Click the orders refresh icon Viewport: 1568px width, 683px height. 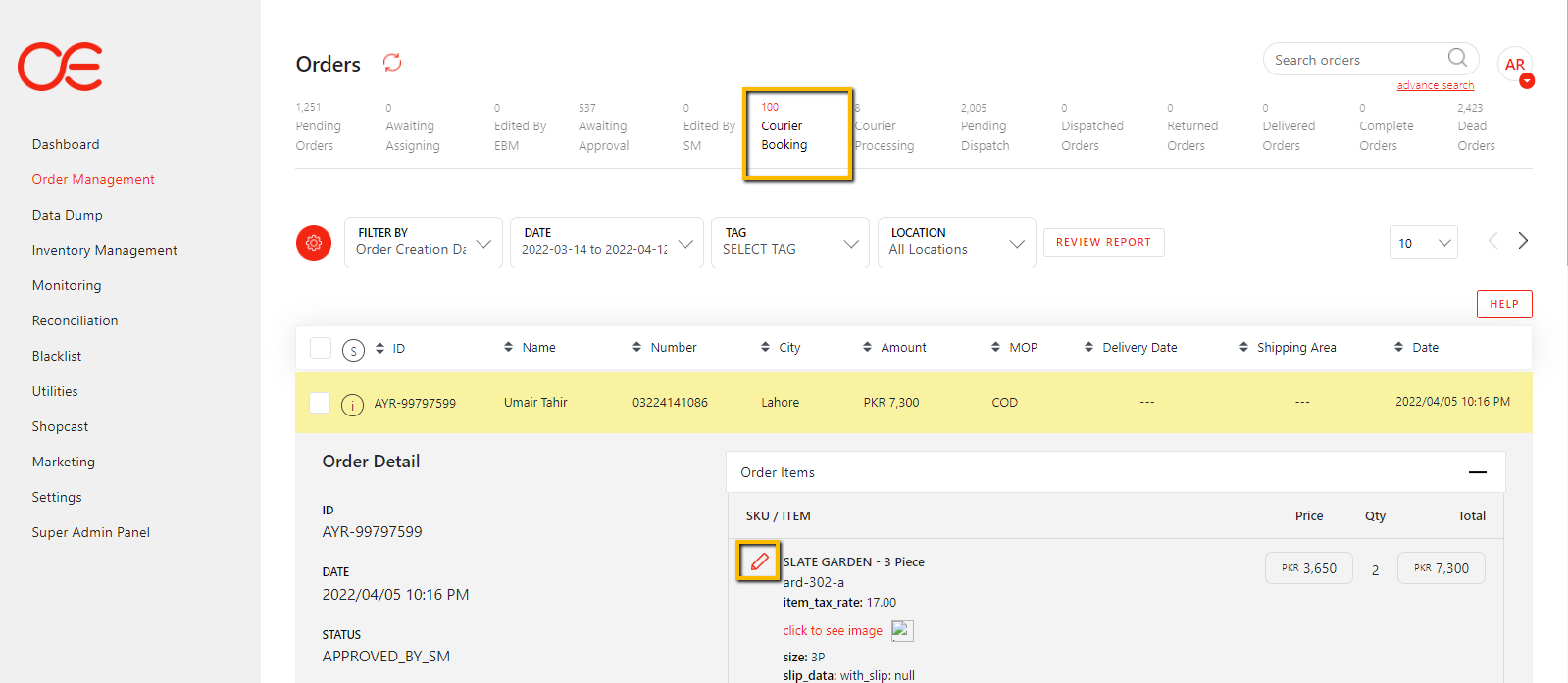[x=392, y=63]
